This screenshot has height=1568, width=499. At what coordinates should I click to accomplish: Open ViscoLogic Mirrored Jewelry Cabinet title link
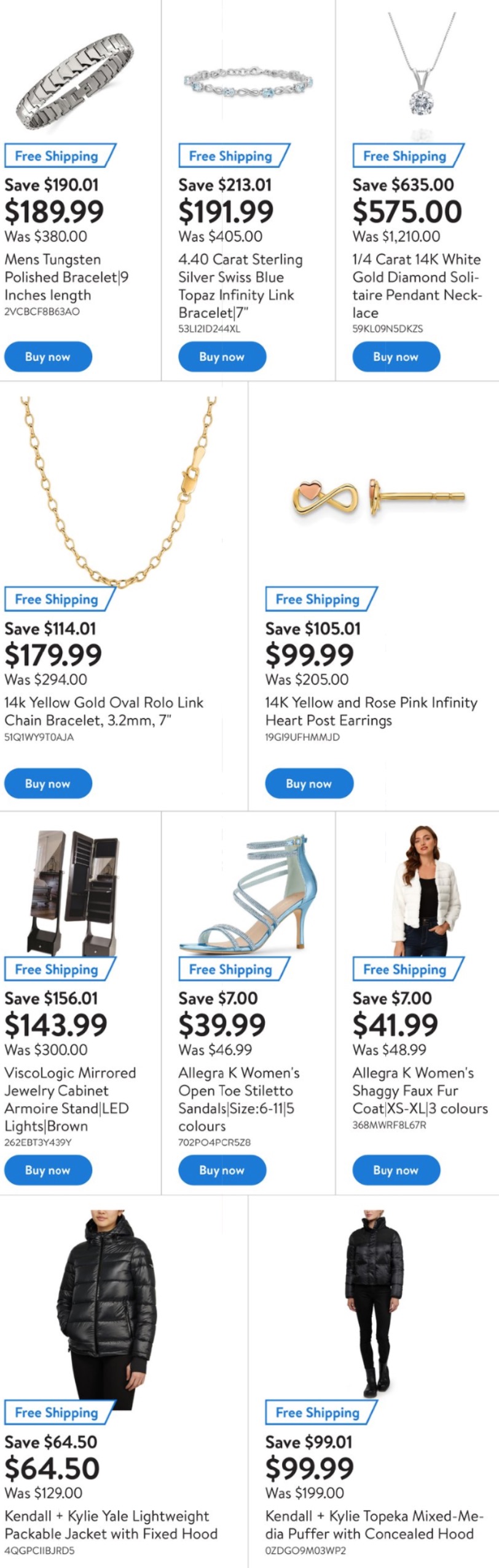[x=69, y=1099]
